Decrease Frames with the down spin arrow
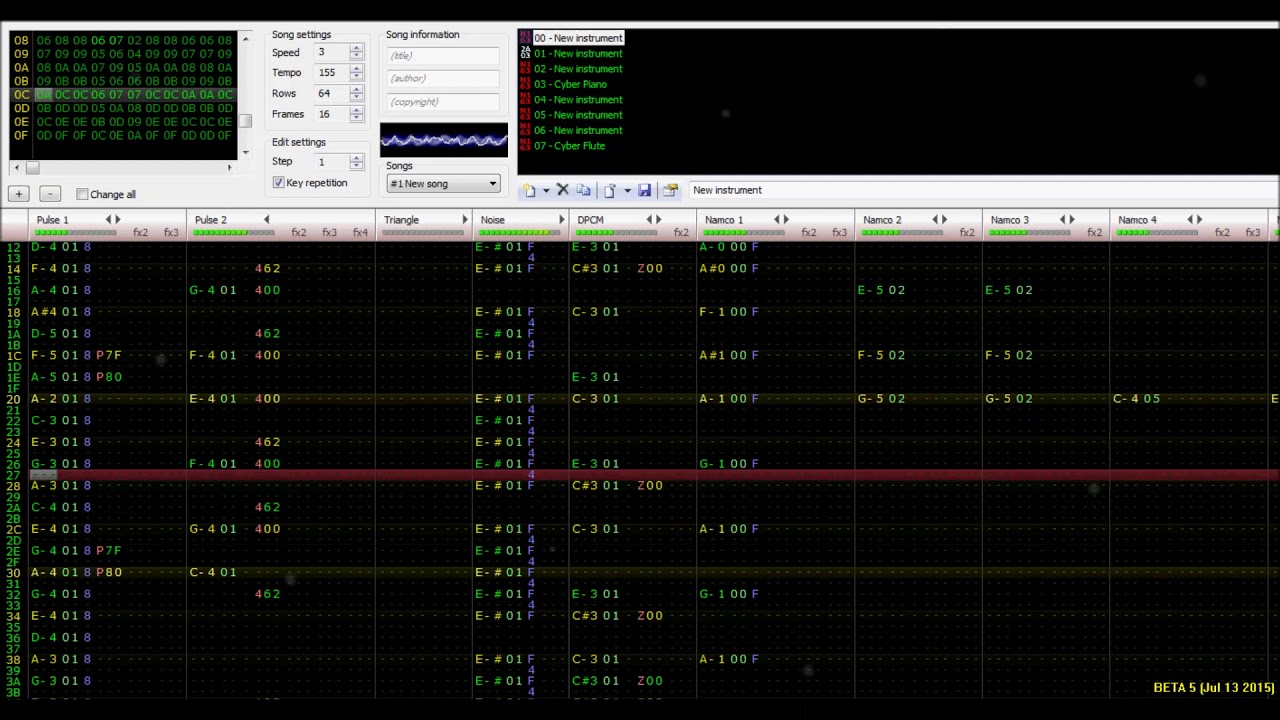Viewport: 1280px width, 720px height. pyautogui.click(x=357, y=118)
